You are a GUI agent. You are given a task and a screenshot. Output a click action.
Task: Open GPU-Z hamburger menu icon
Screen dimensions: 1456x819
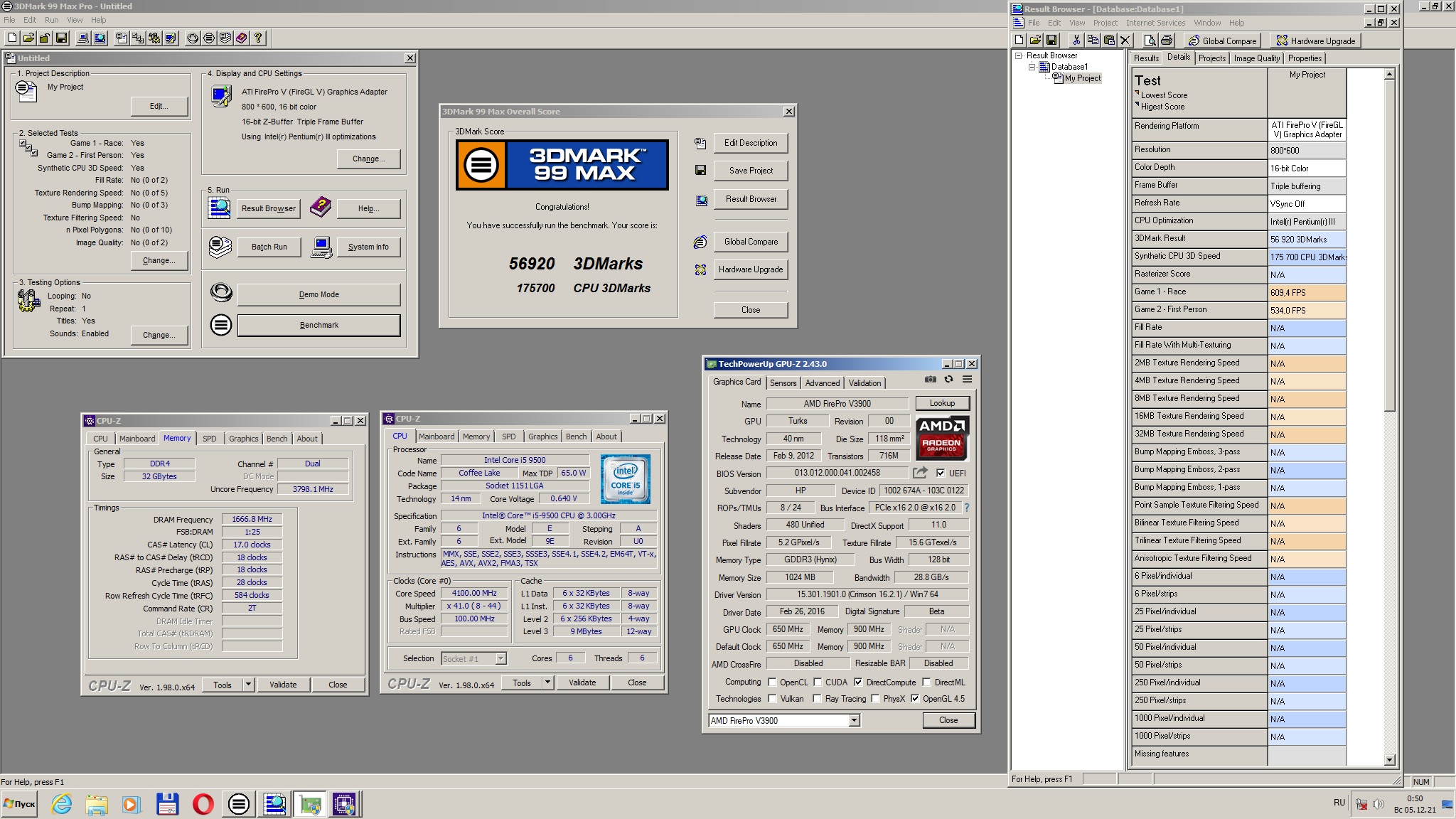(967, 380)
